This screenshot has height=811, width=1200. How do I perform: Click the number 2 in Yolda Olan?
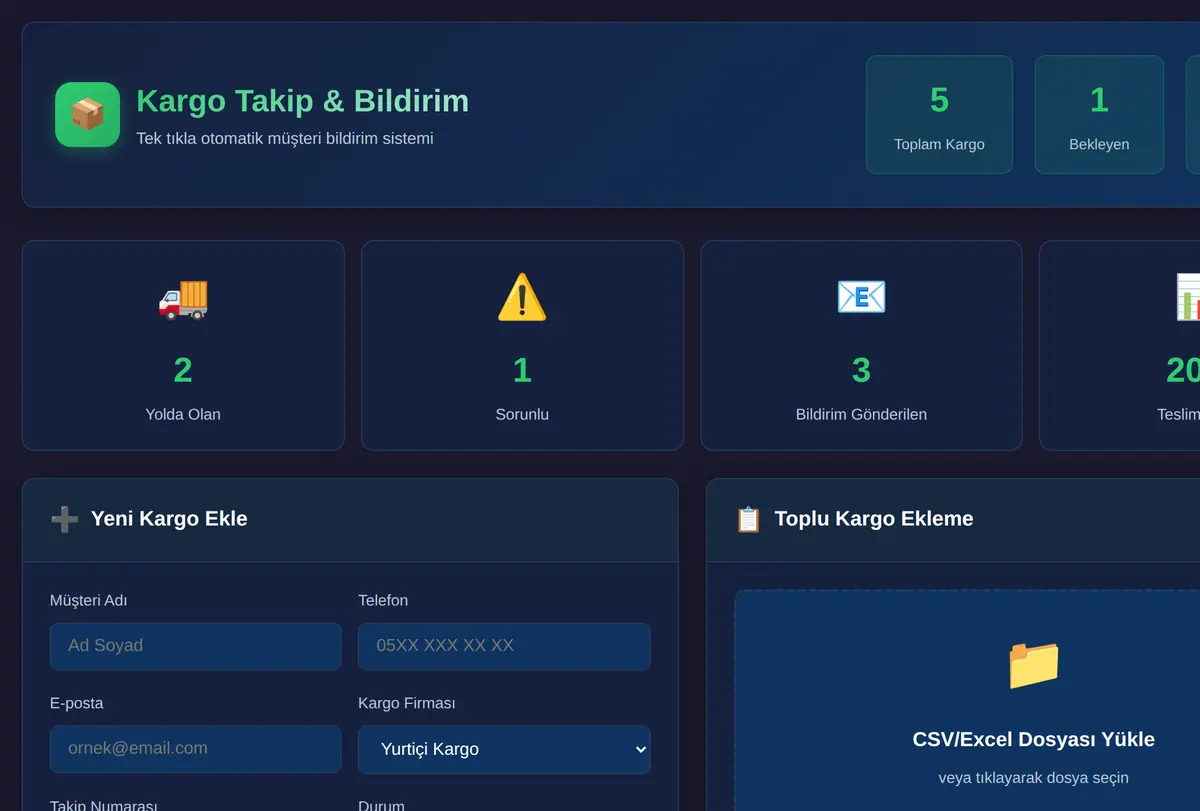point(183,370)
